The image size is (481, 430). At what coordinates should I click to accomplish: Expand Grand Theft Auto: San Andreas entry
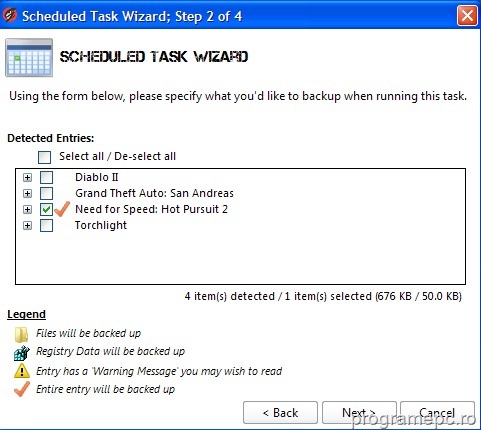coord(27,193)
